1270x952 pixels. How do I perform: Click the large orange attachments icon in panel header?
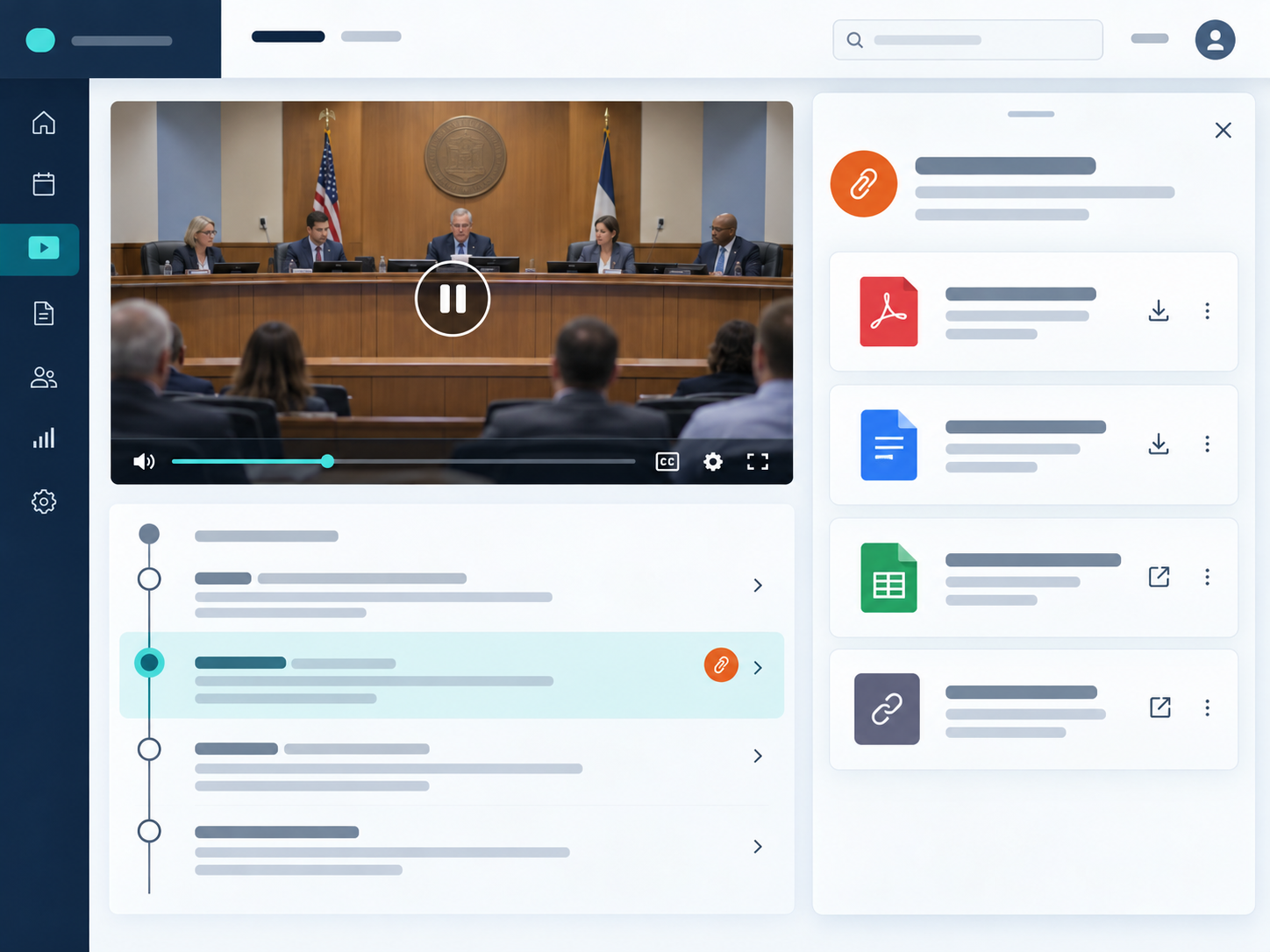tap(864, 184)
